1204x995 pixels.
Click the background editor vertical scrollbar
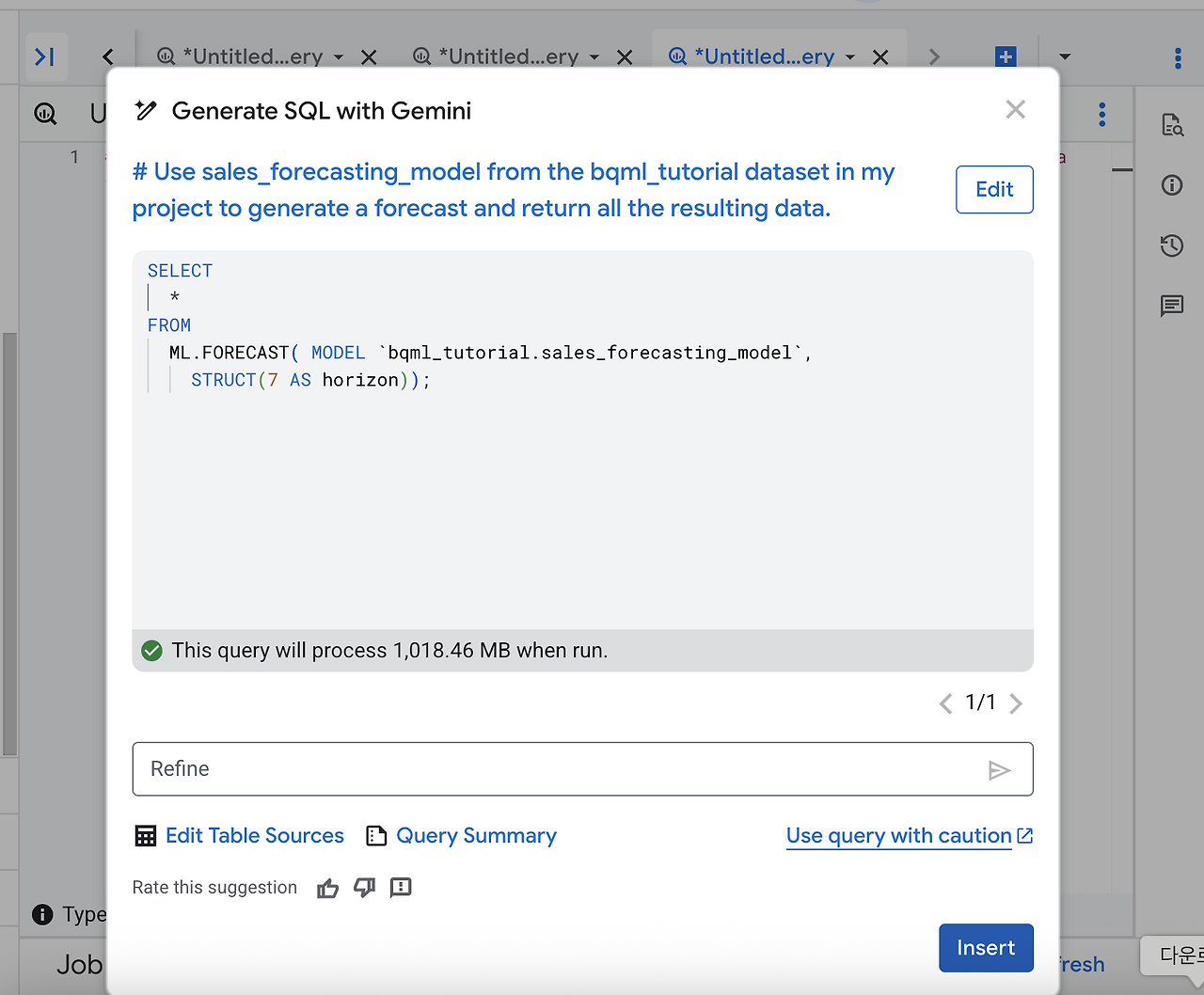9,544
